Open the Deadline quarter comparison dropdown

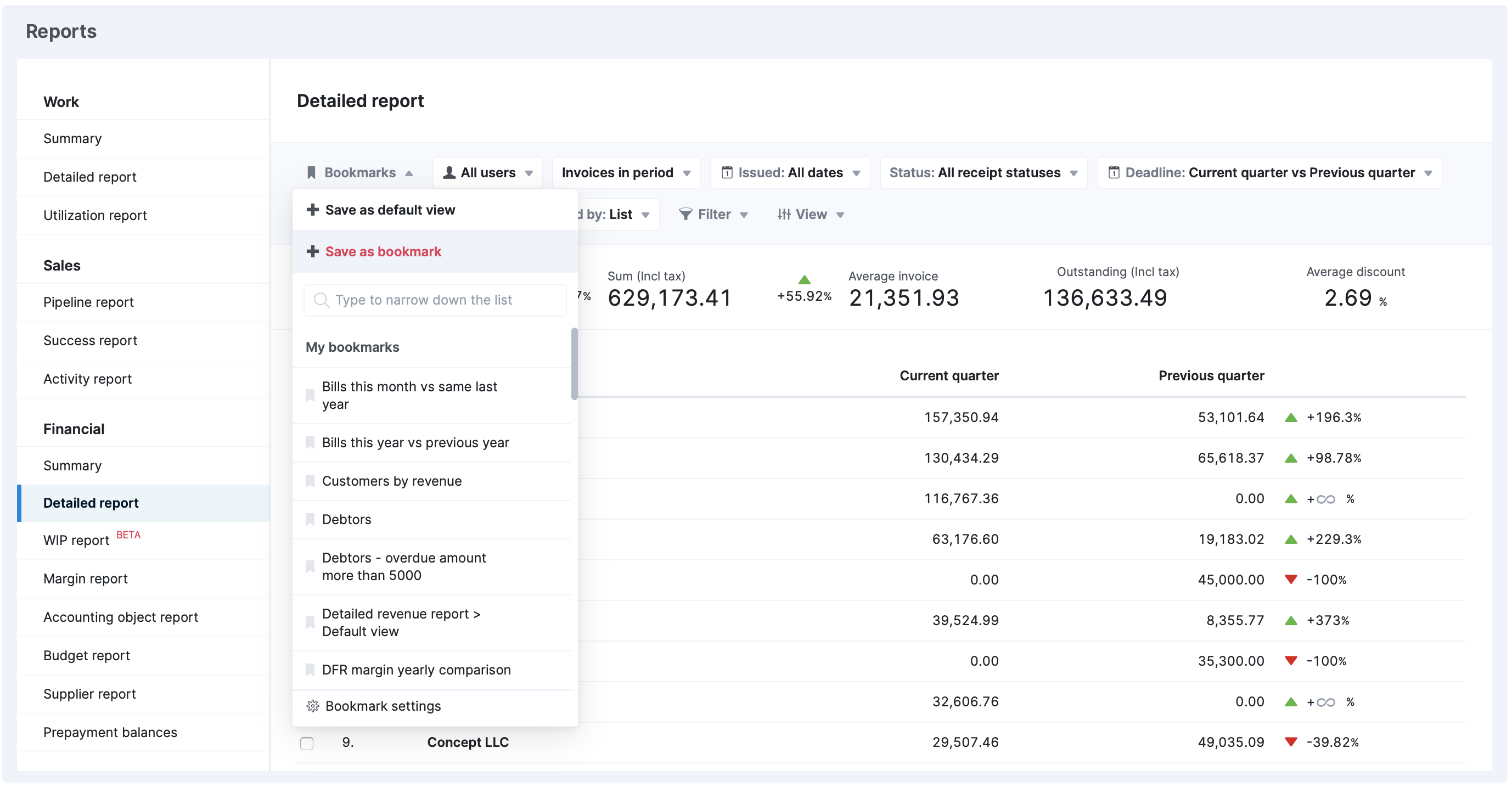point(1269,172)
